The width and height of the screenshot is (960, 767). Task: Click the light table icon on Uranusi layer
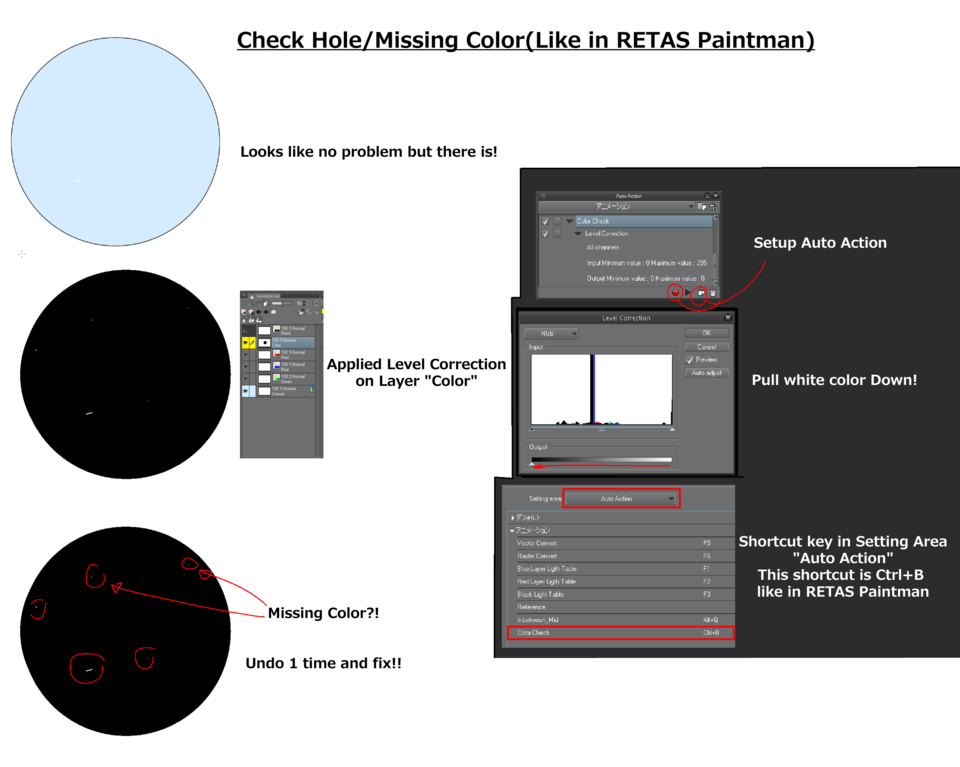point(312,390)
